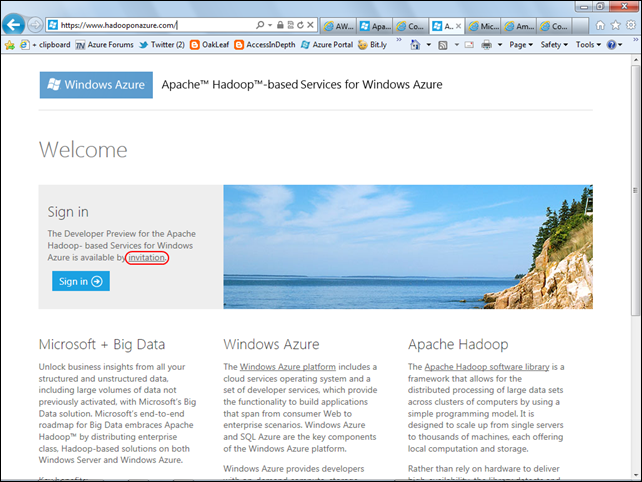Open a new blank tab
Screen dimensions: 642x482
click(x=580, y=26)
